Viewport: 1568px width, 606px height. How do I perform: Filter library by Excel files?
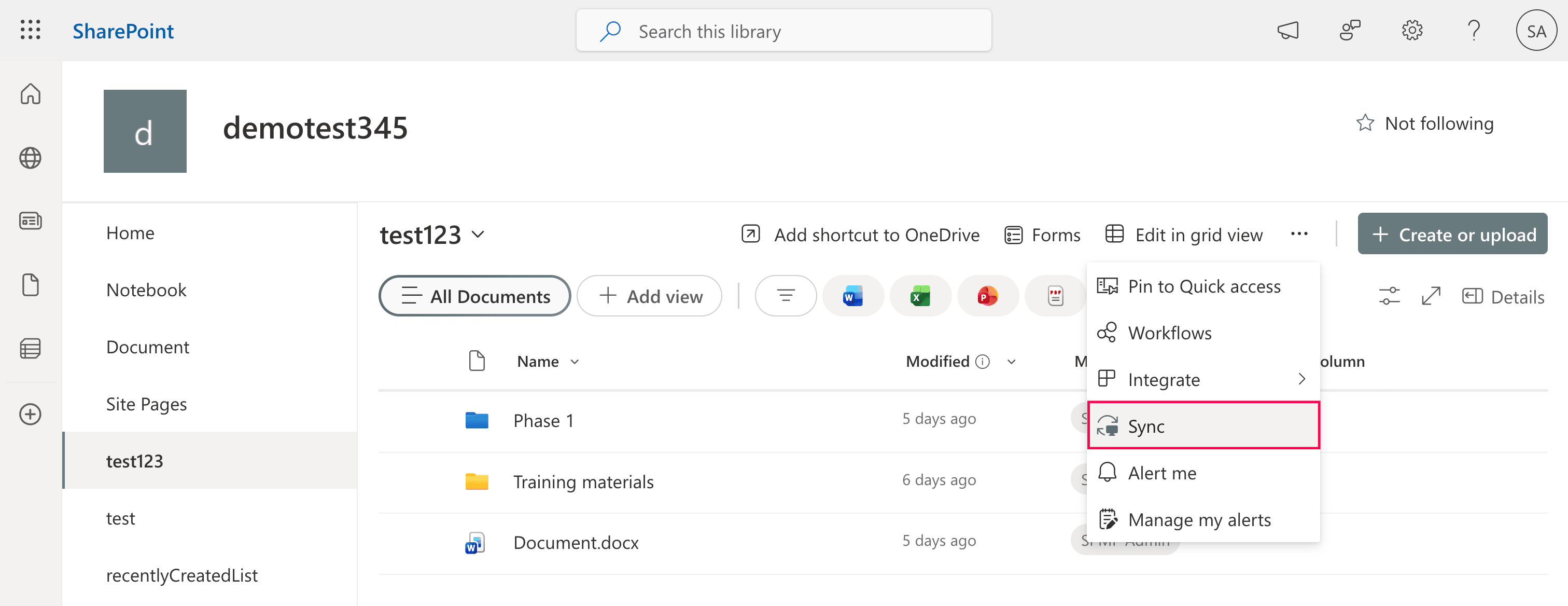[x=920, y=296]
